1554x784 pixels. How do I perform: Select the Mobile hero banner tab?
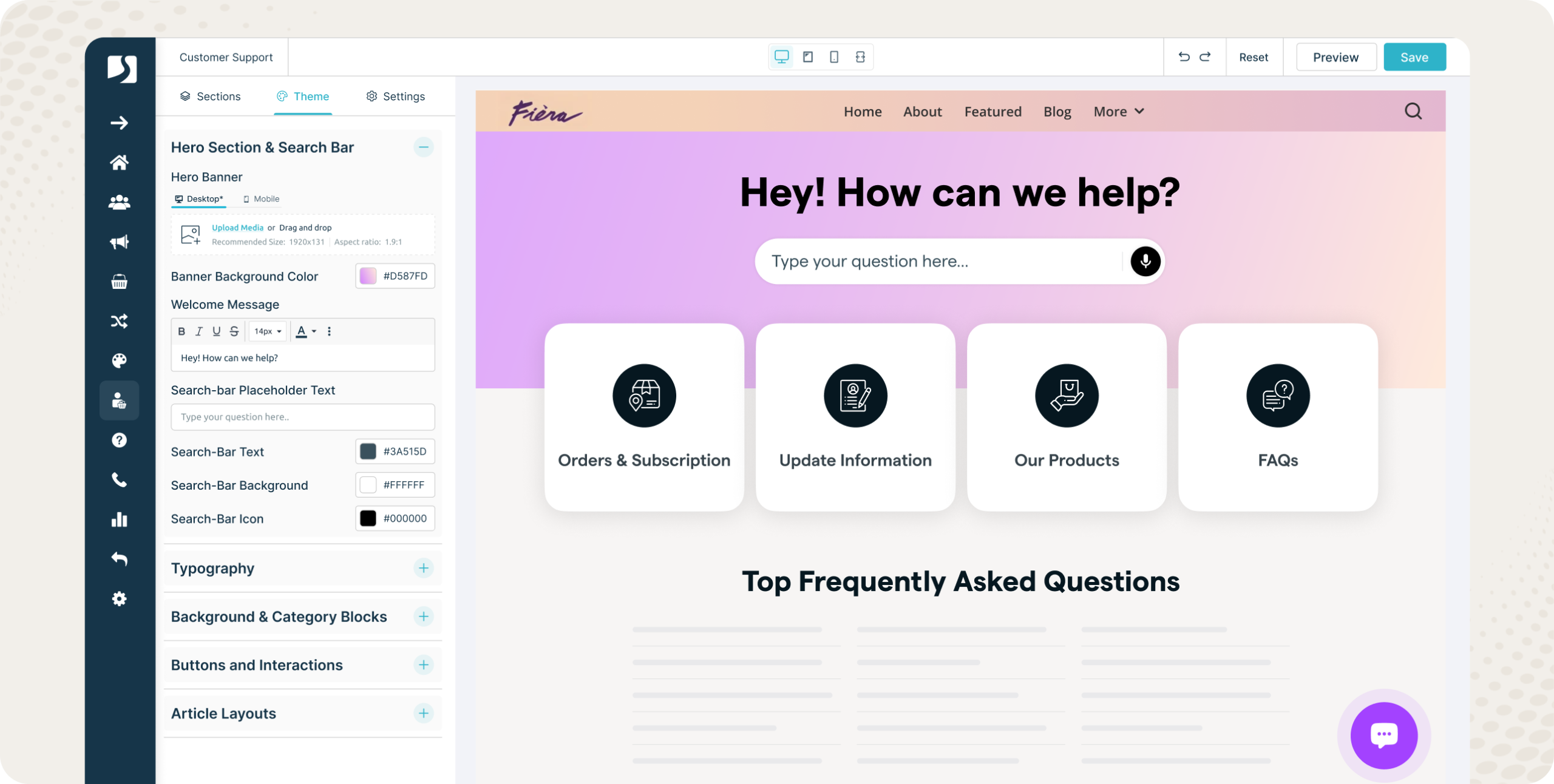(261, 199)
